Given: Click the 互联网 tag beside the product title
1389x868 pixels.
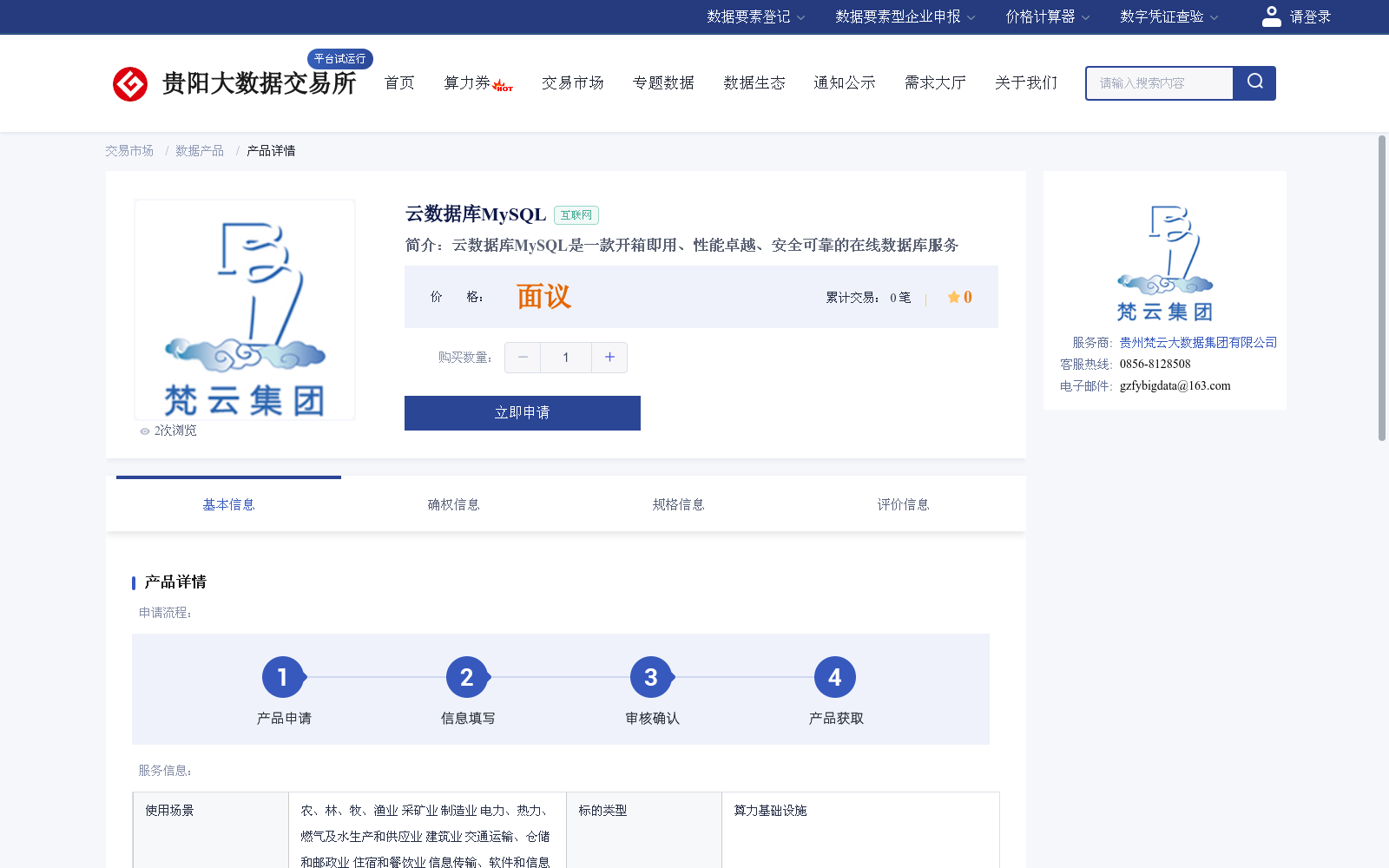Looking at the screenshot, I should tap(576, 215).
